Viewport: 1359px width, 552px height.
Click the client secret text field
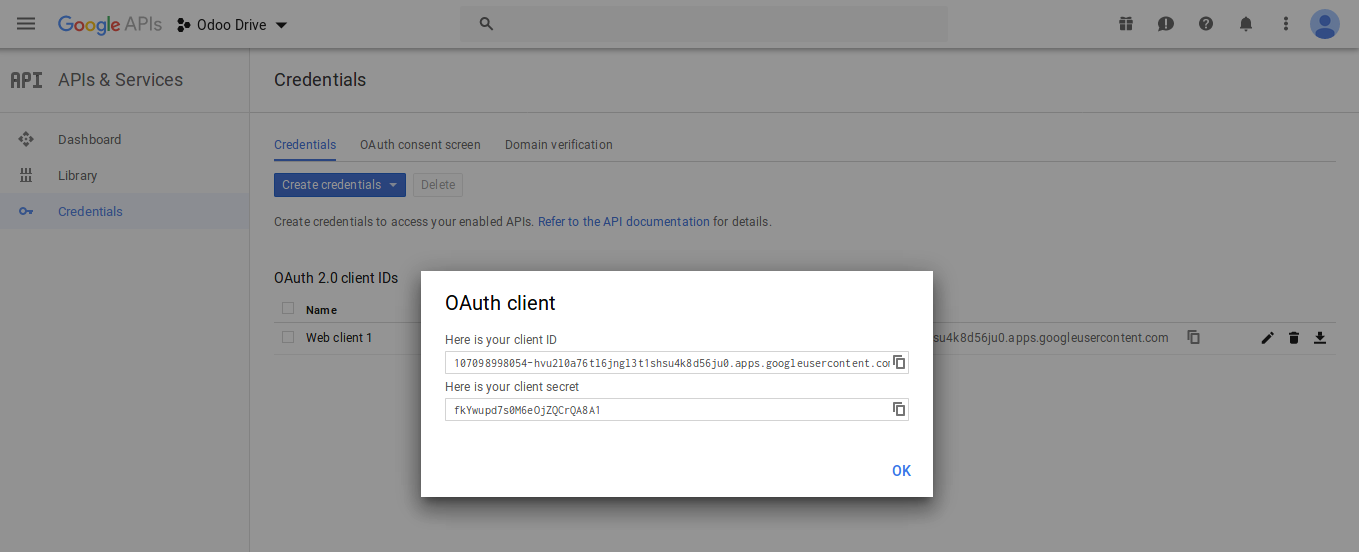[665, 410]
